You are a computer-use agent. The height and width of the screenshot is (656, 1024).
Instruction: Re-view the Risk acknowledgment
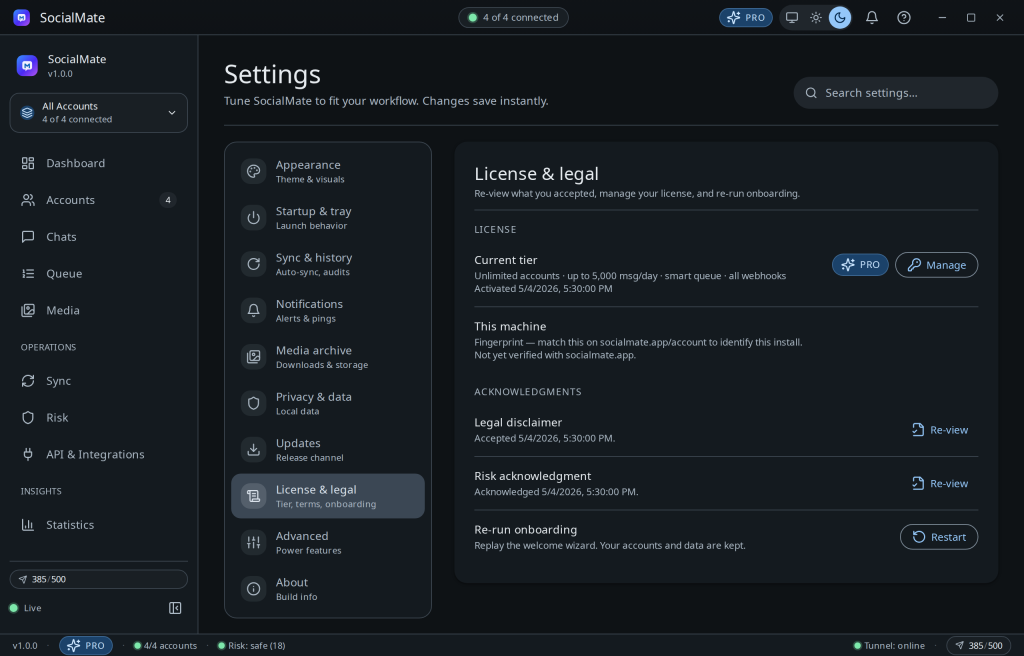[x=940, y=484]
